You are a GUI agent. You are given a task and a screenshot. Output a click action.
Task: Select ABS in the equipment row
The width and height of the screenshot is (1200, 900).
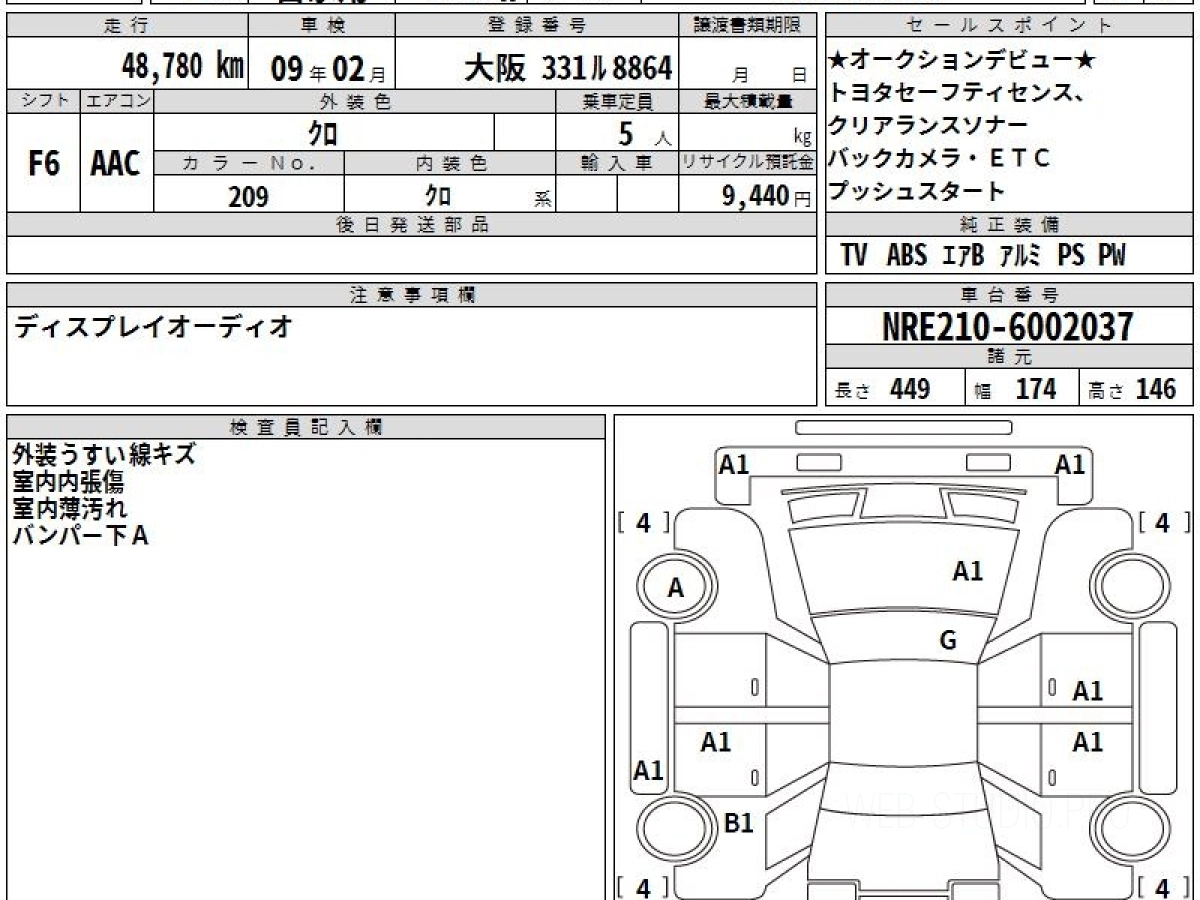click(907, 256)
